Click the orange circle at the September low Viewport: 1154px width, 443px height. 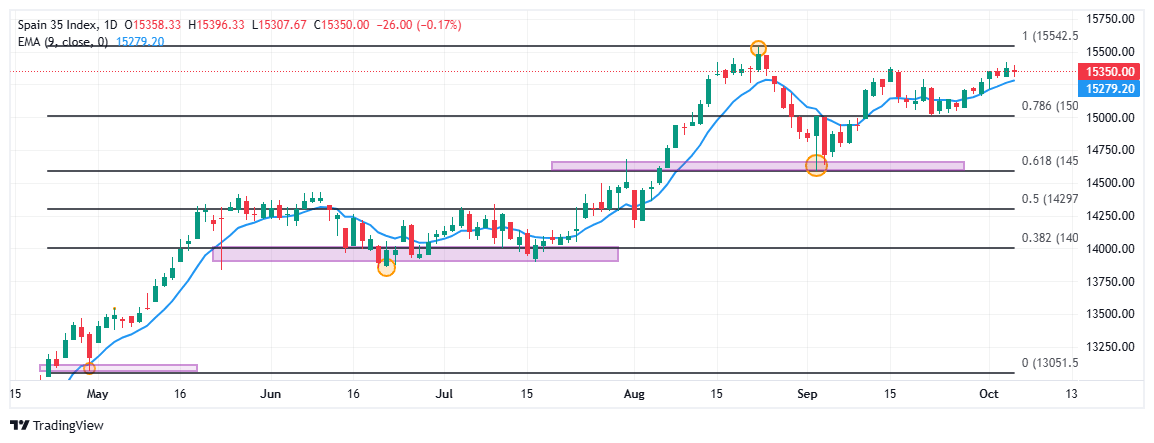point(816,166)
